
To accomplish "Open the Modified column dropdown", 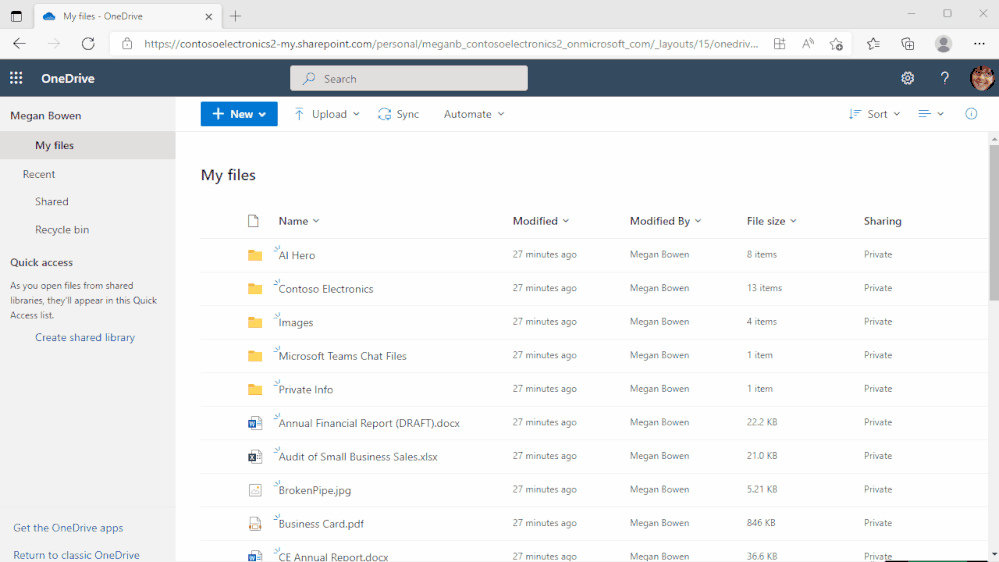I will [540, 221].
